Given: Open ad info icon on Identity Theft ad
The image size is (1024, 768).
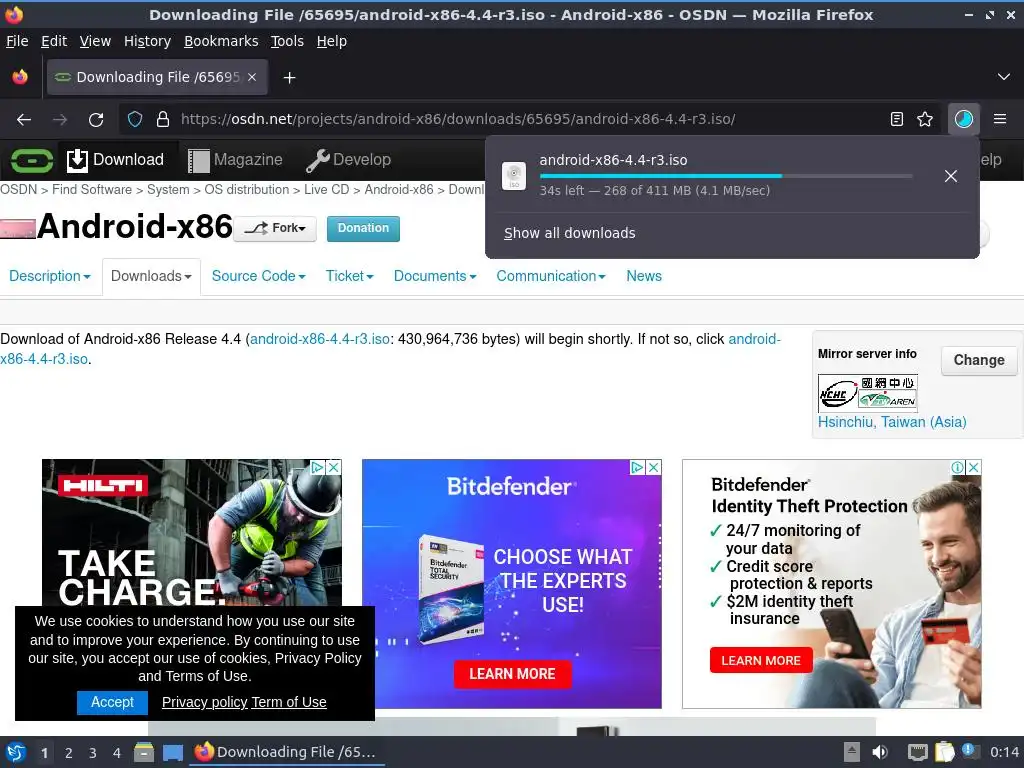Looking at the screenshot, I should point(957,467).
